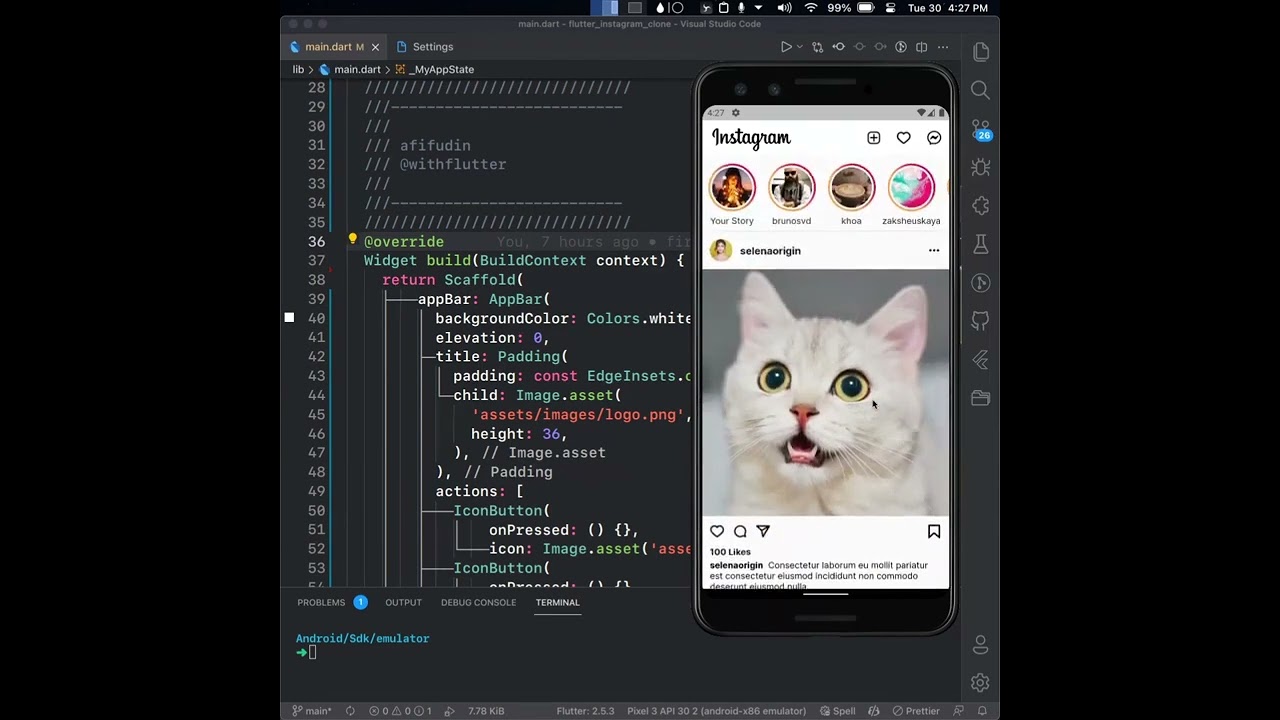Open the Testing flask icon

980,244
